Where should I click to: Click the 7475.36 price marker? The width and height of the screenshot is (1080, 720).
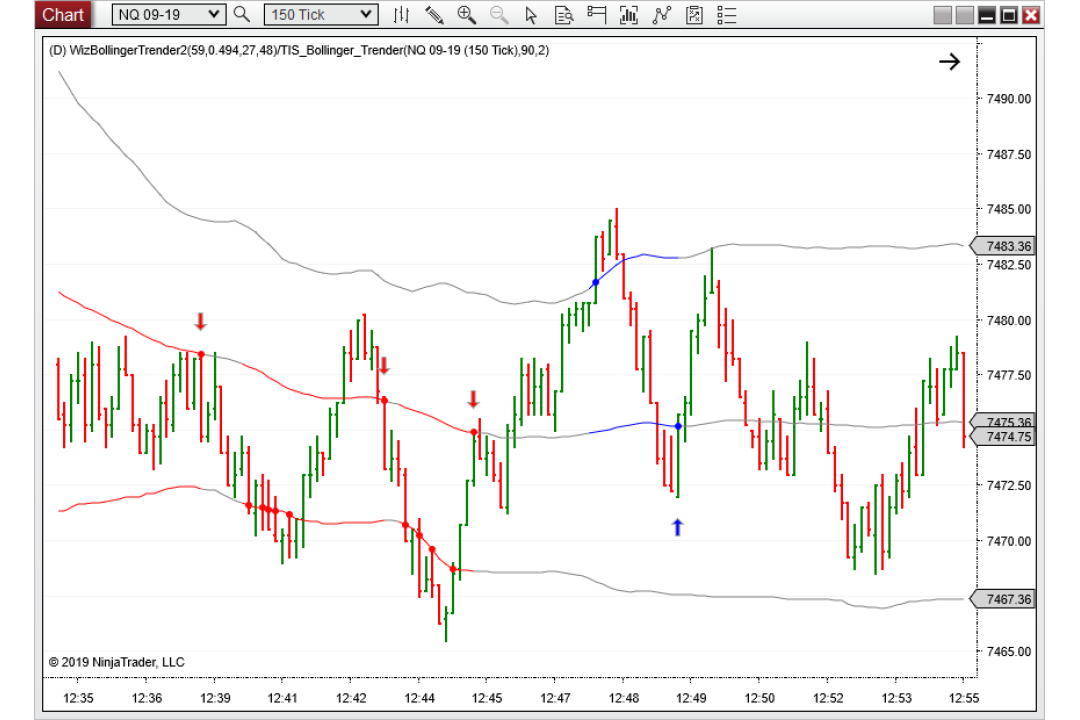(x=1002, y=421)
